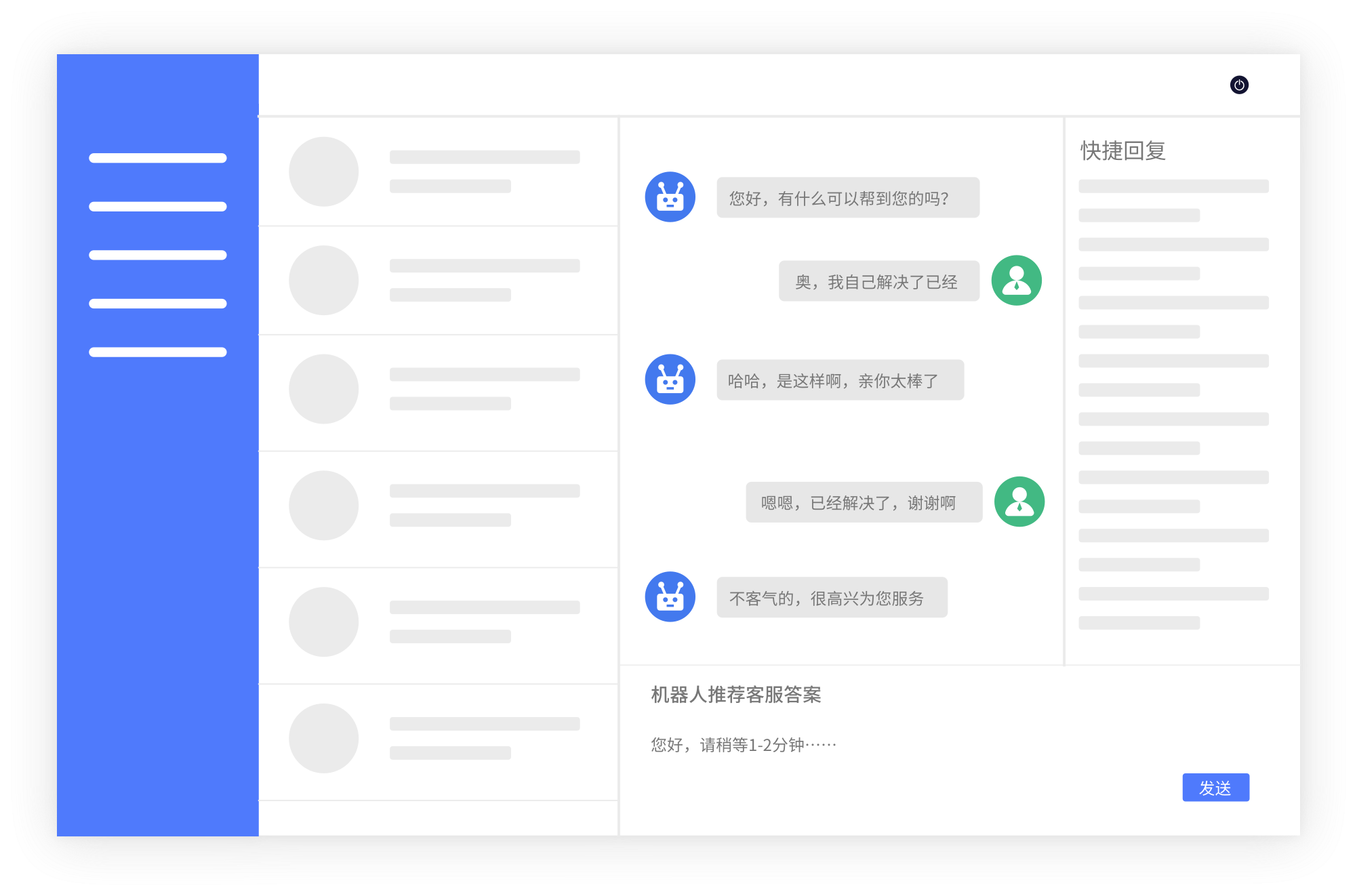Select the first sidebar menu line
Image resolution: width=1357 pixels, height=896 pixels.
157,158
